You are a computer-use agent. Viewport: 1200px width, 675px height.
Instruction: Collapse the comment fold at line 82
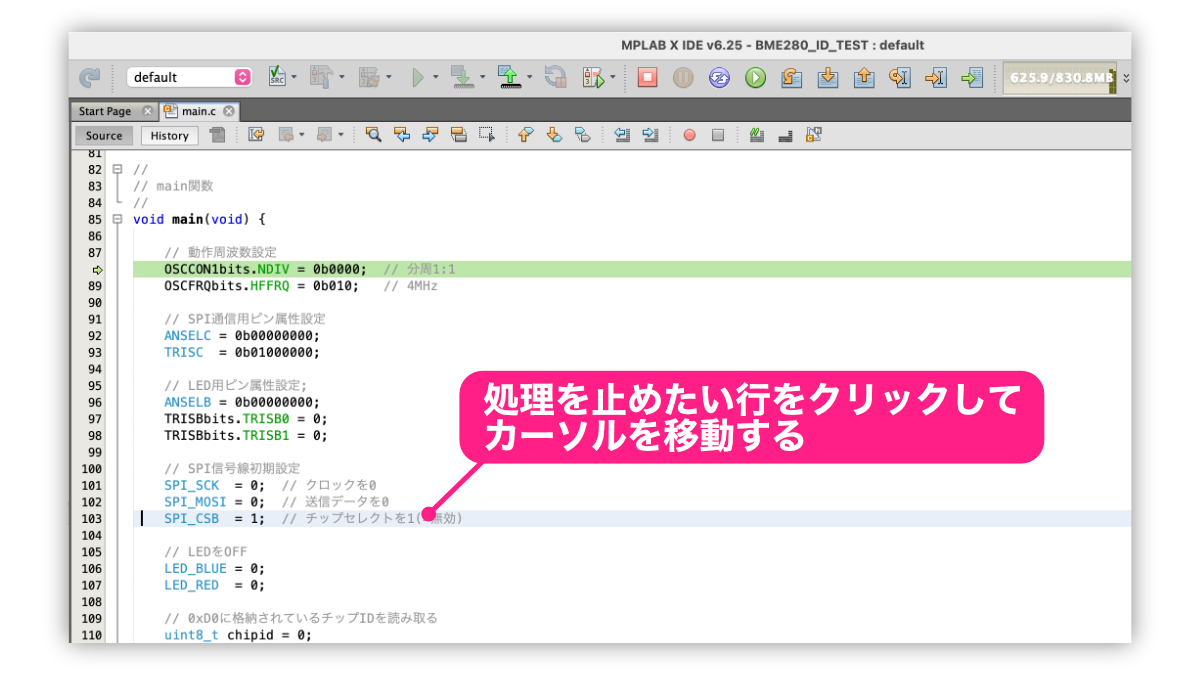118,169
